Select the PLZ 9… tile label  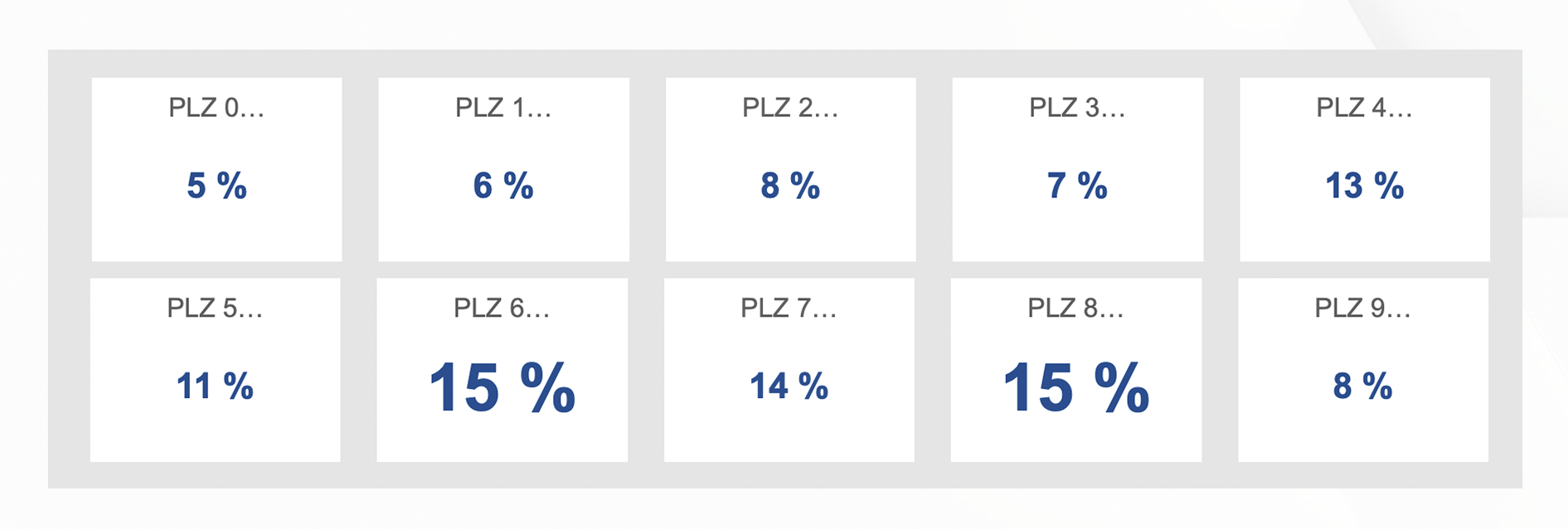pyautogui.click(x=1362, y=308)
